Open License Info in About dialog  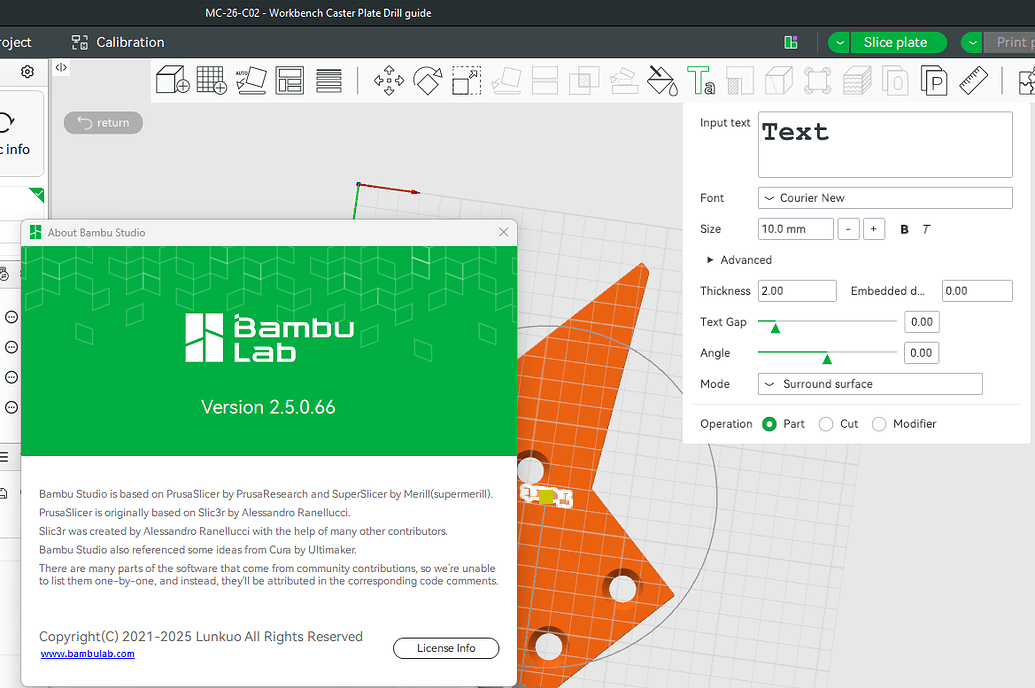(x=446, y=648)
